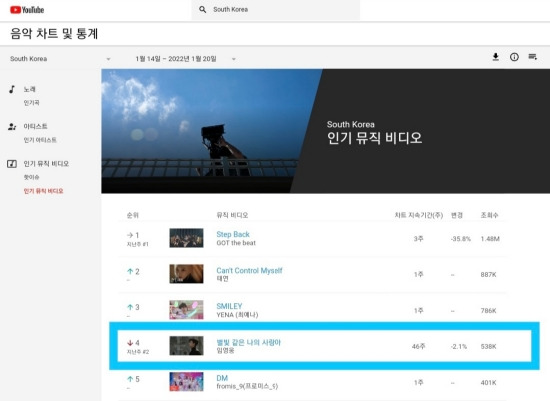The width and height of the screenshot is (550, 401).
Task: Click the music video sidebar icon
Action: [x=12, y=163]
